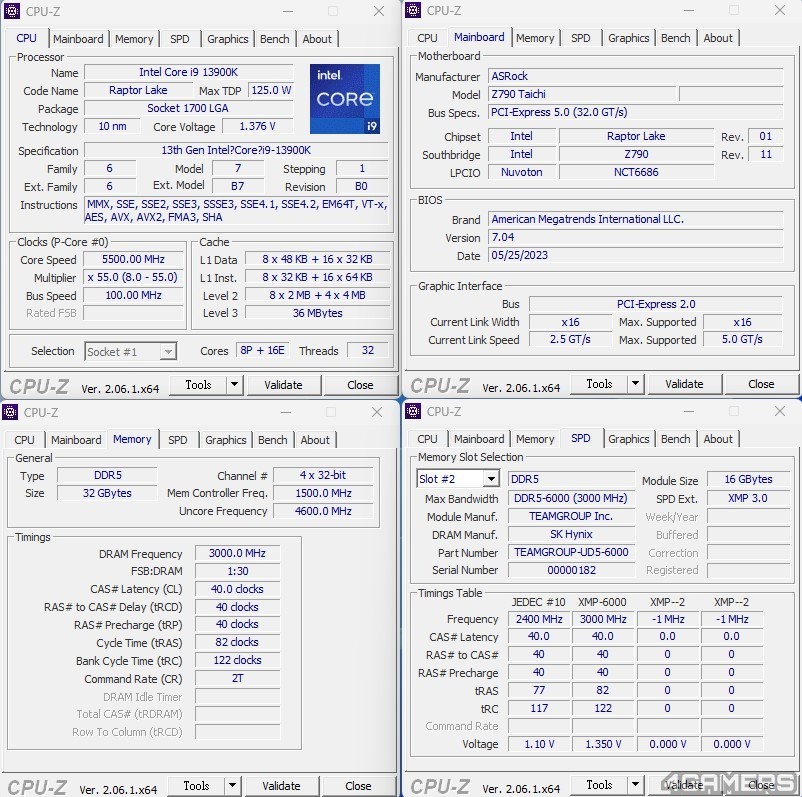Select SPD tab in the Processor window
This screenshot has height=797, width=802.
pyautogui.click(x=180, y=39)
